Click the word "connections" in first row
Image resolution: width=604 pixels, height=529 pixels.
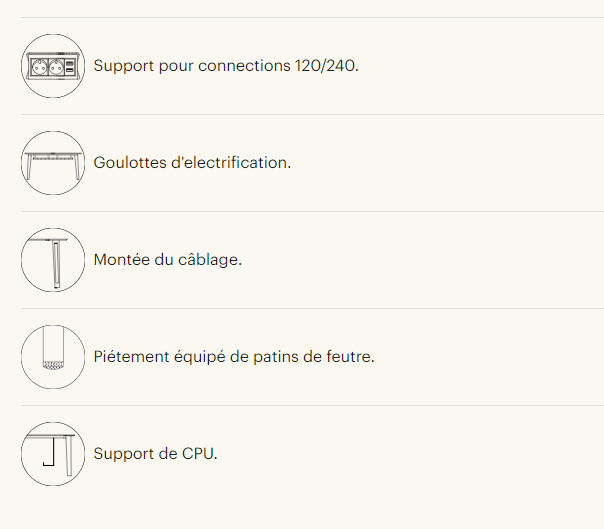[245, 66]
